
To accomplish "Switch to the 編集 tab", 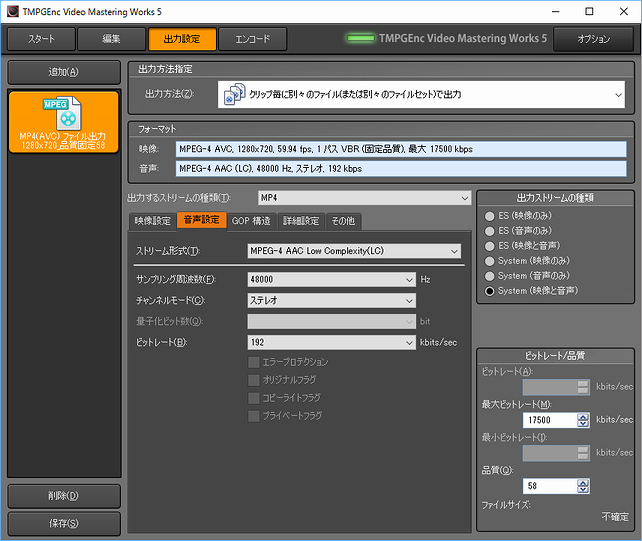I will 111,39.
